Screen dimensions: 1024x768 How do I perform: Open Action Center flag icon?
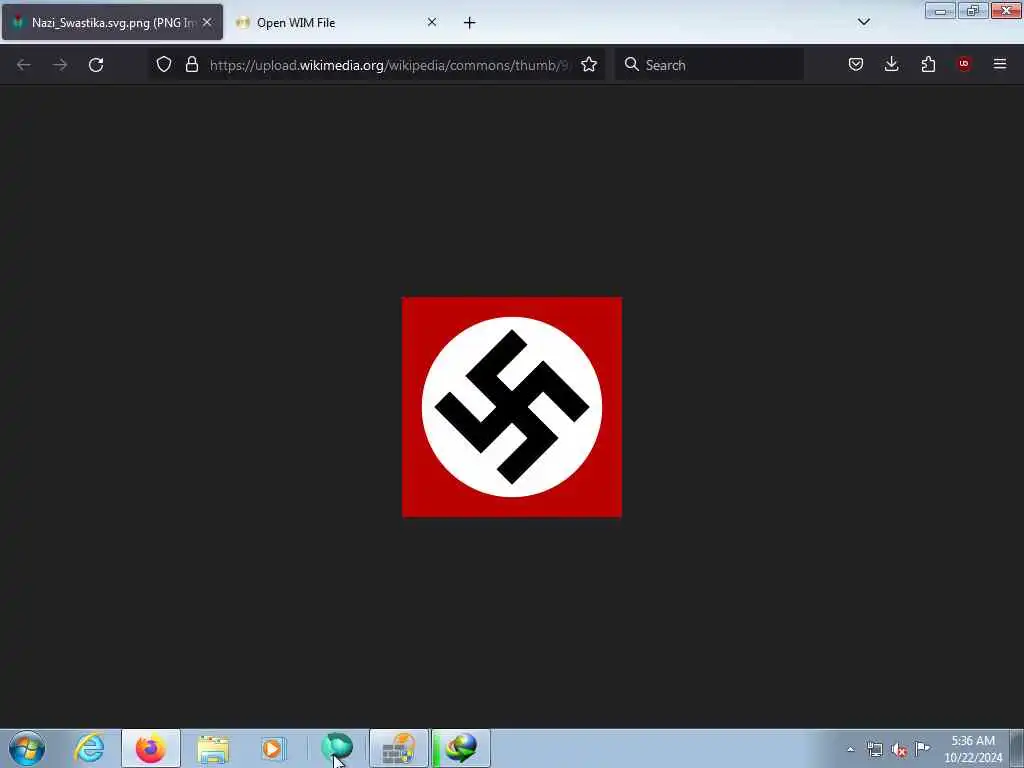922,748
